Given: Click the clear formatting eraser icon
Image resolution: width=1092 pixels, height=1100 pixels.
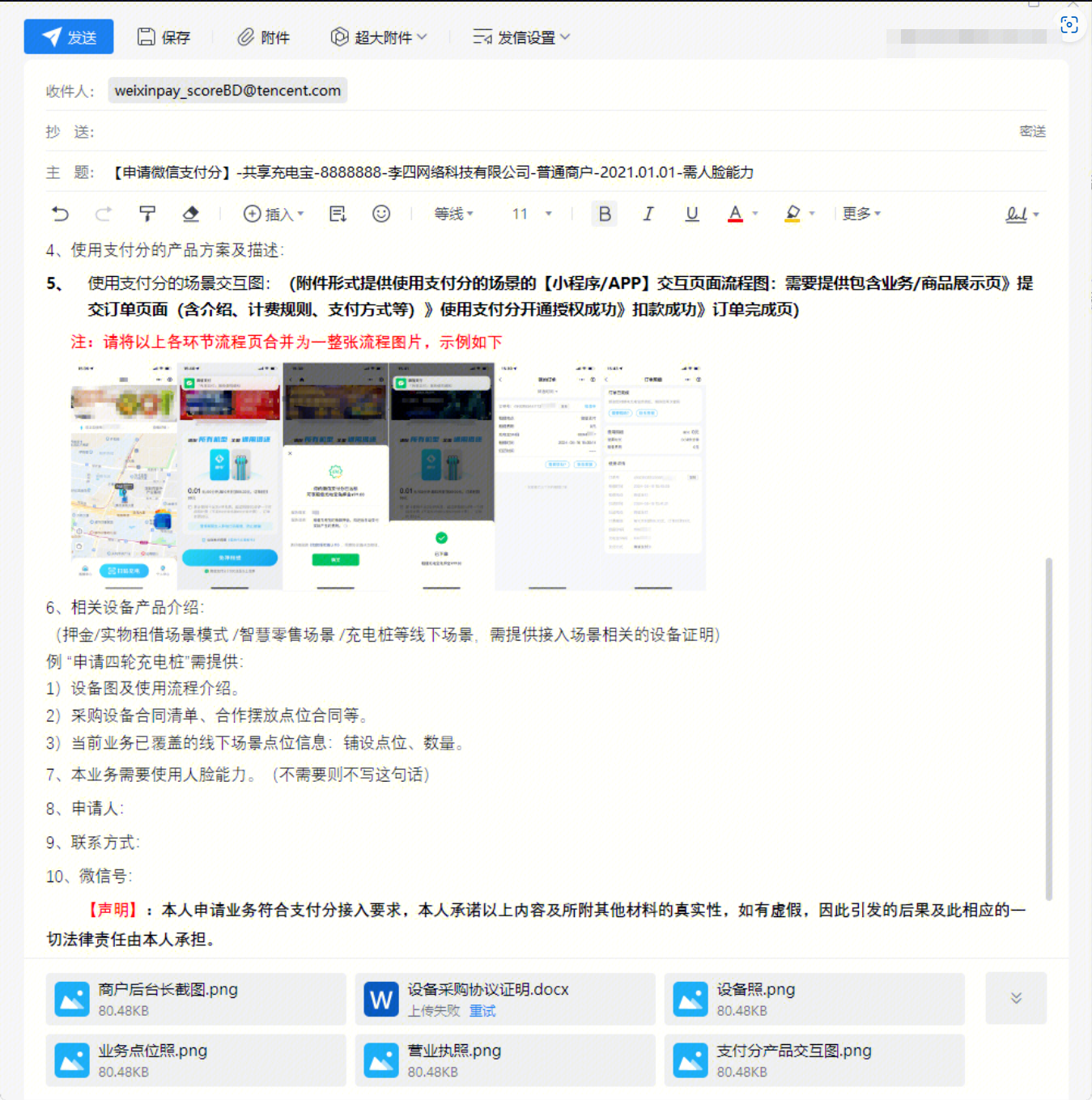Looking at the screenshot, I should (191, 214).
